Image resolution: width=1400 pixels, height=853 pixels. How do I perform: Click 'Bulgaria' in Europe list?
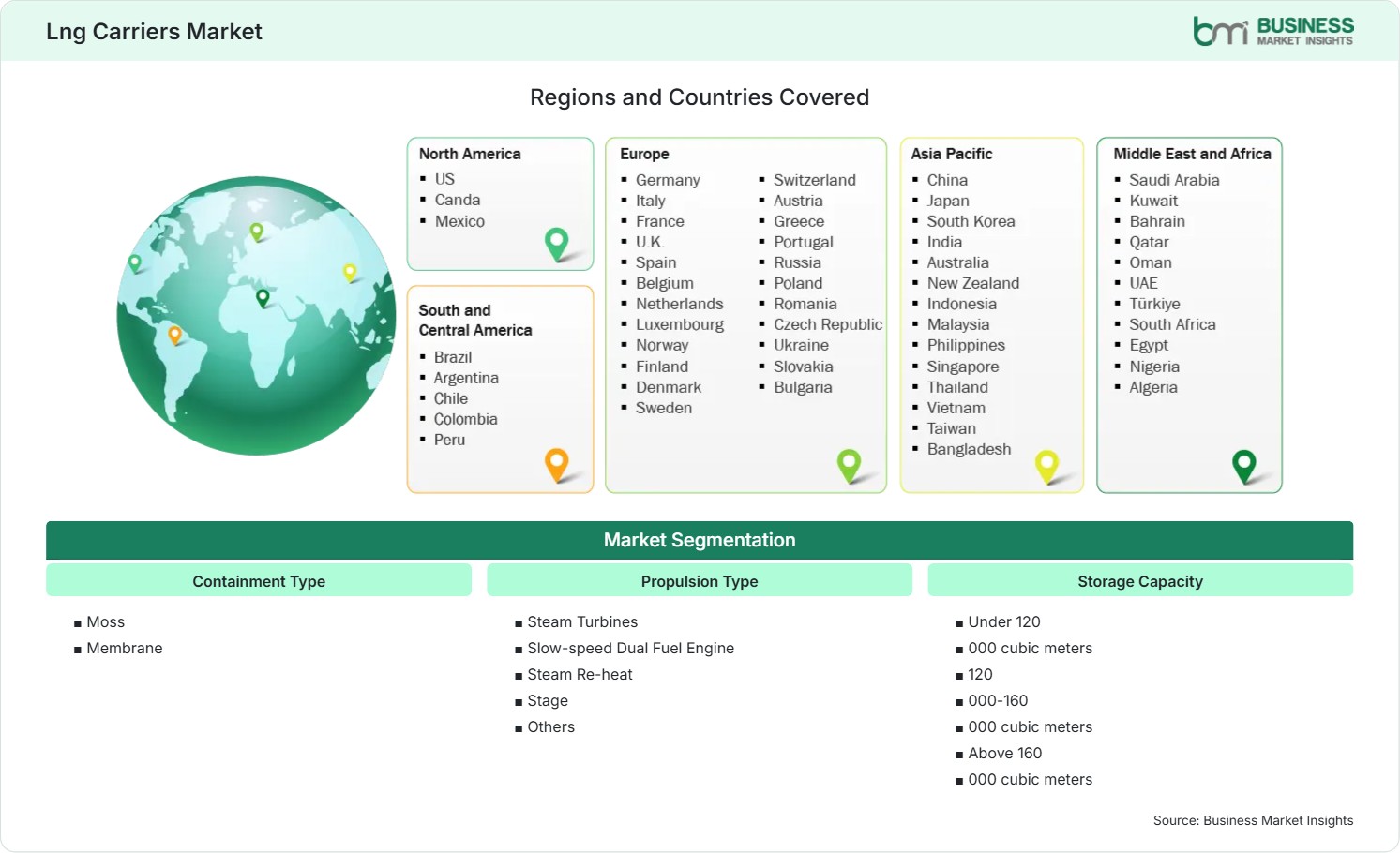click(x=803, y=387)
